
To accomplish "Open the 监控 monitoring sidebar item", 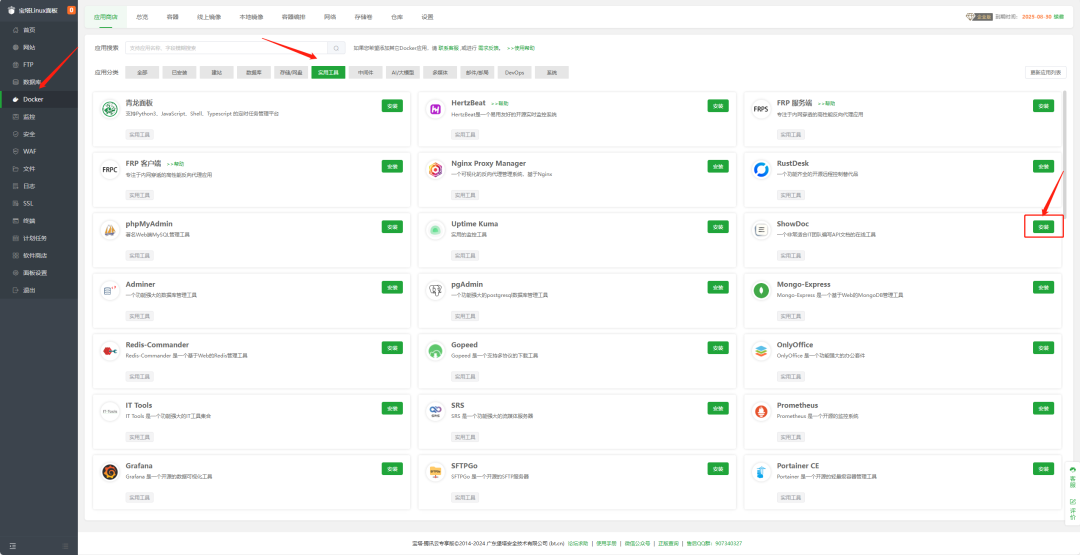I will coord(39,117).
